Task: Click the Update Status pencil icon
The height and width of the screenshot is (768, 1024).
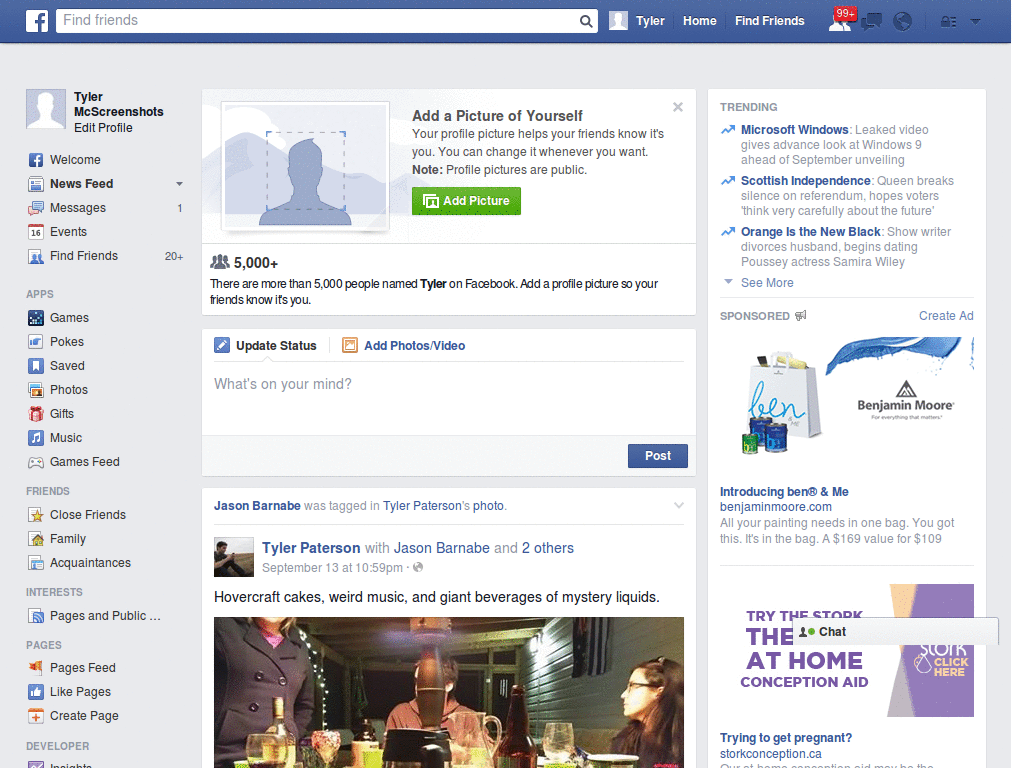Action: (x=222, y=345)
